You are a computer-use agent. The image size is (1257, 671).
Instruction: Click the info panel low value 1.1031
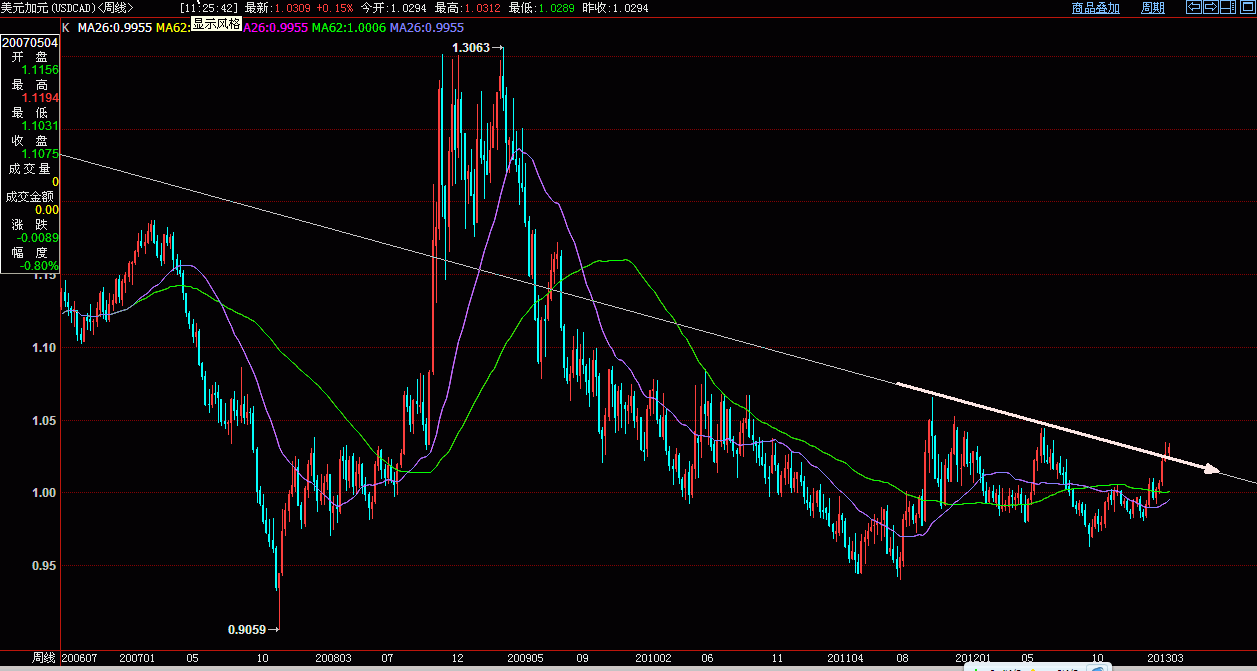41,126
